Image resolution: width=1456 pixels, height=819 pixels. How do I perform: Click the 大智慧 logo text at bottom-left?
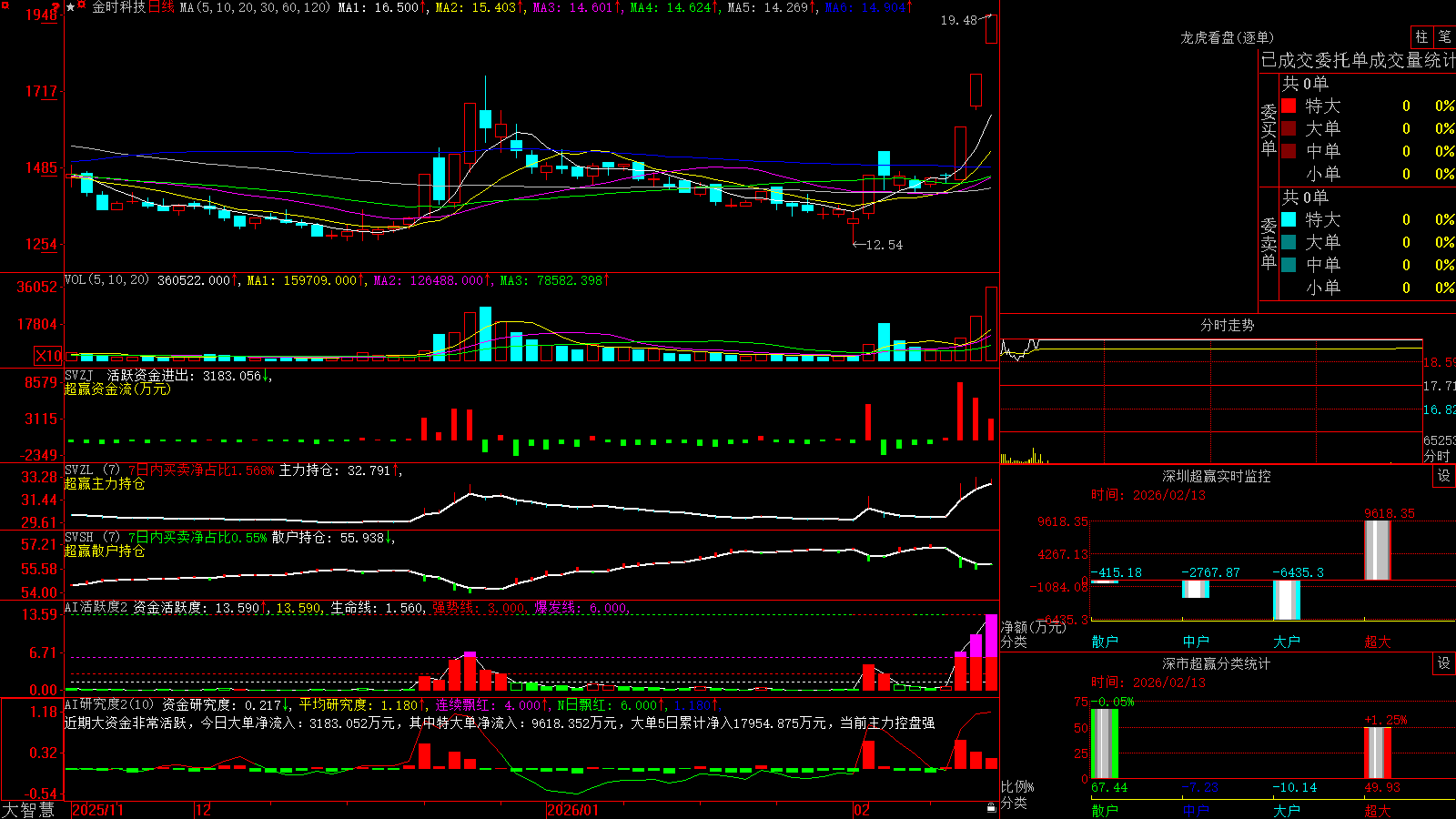[x=28, y=809]
